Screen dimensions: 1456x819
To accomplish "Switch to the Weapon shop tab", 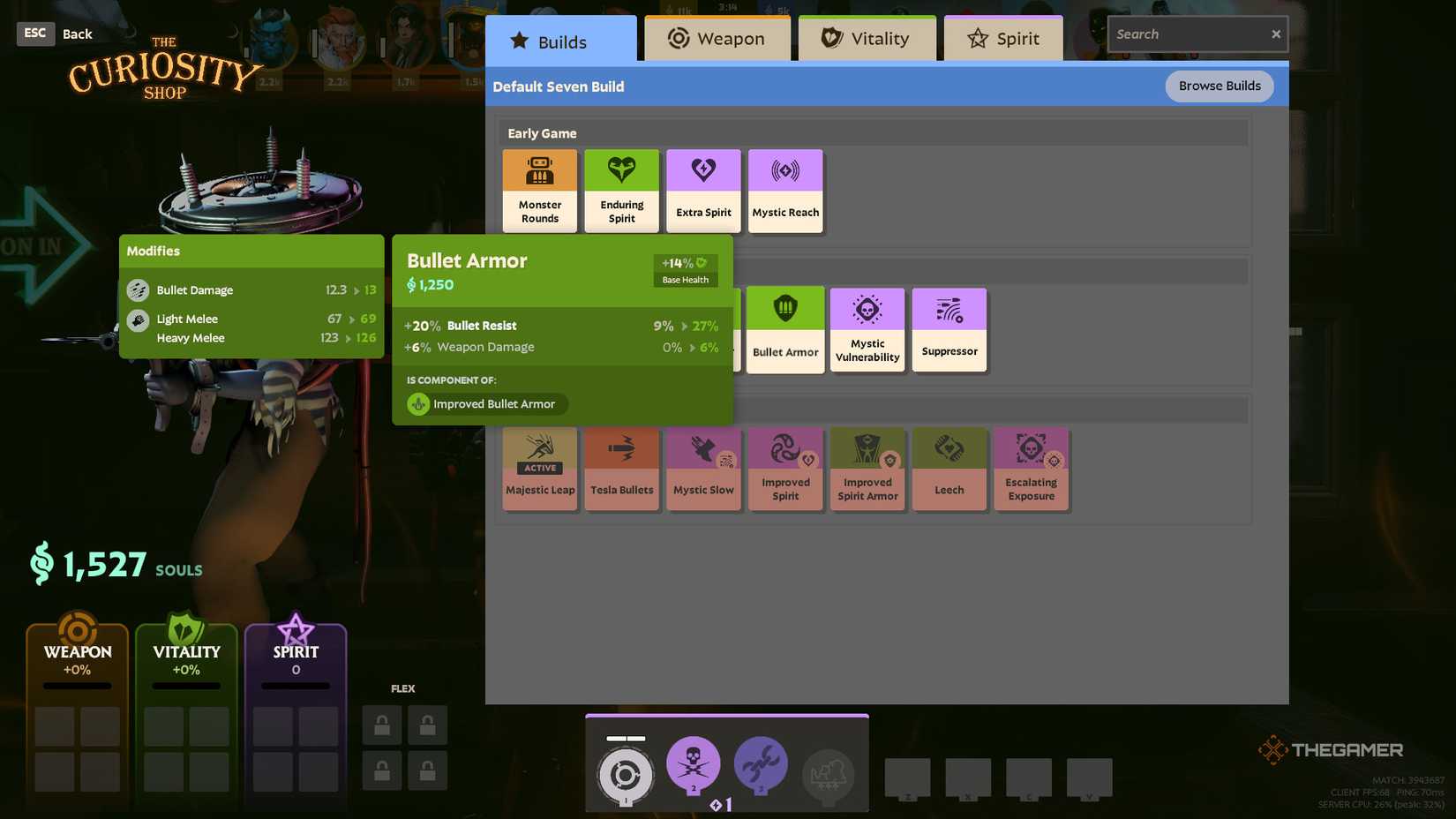I will coord(717,38).
